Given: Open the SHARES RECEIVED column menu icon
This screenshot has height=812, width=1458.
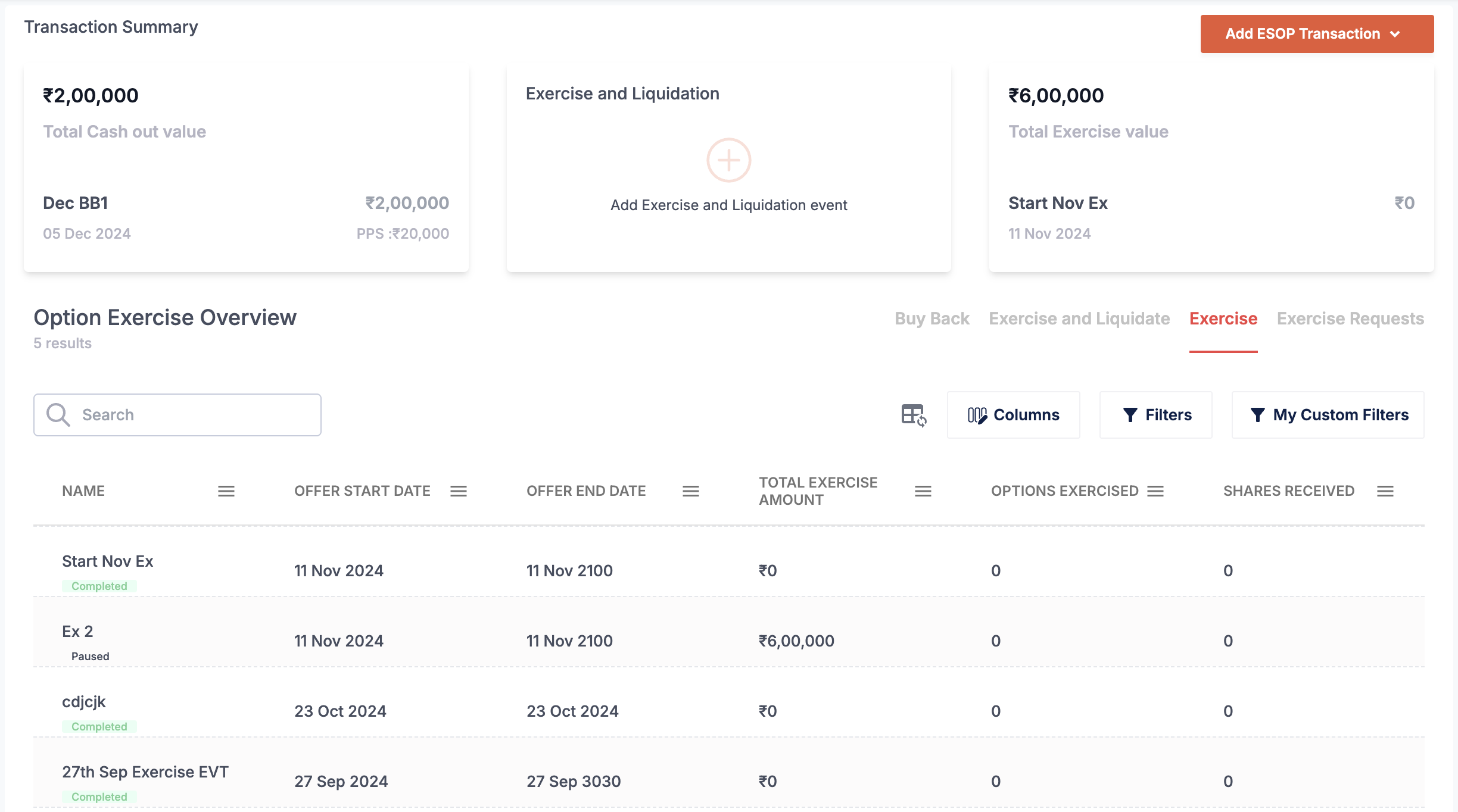Looking at the screenshot, I should [1385, 491].
